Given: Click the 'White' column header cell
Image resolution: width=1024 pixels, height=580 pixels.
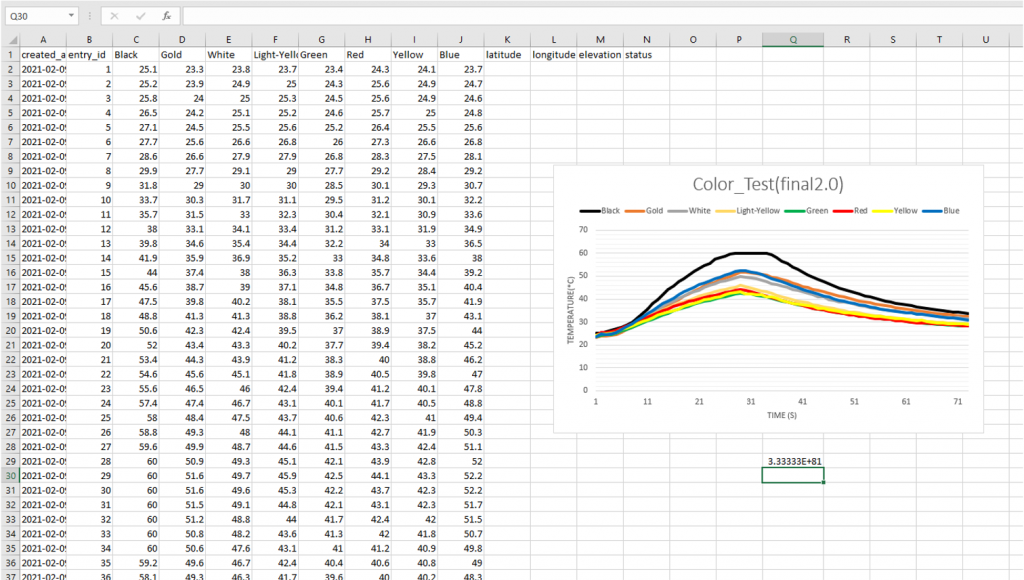Looking at the screenshot, I should click(229, 55).
